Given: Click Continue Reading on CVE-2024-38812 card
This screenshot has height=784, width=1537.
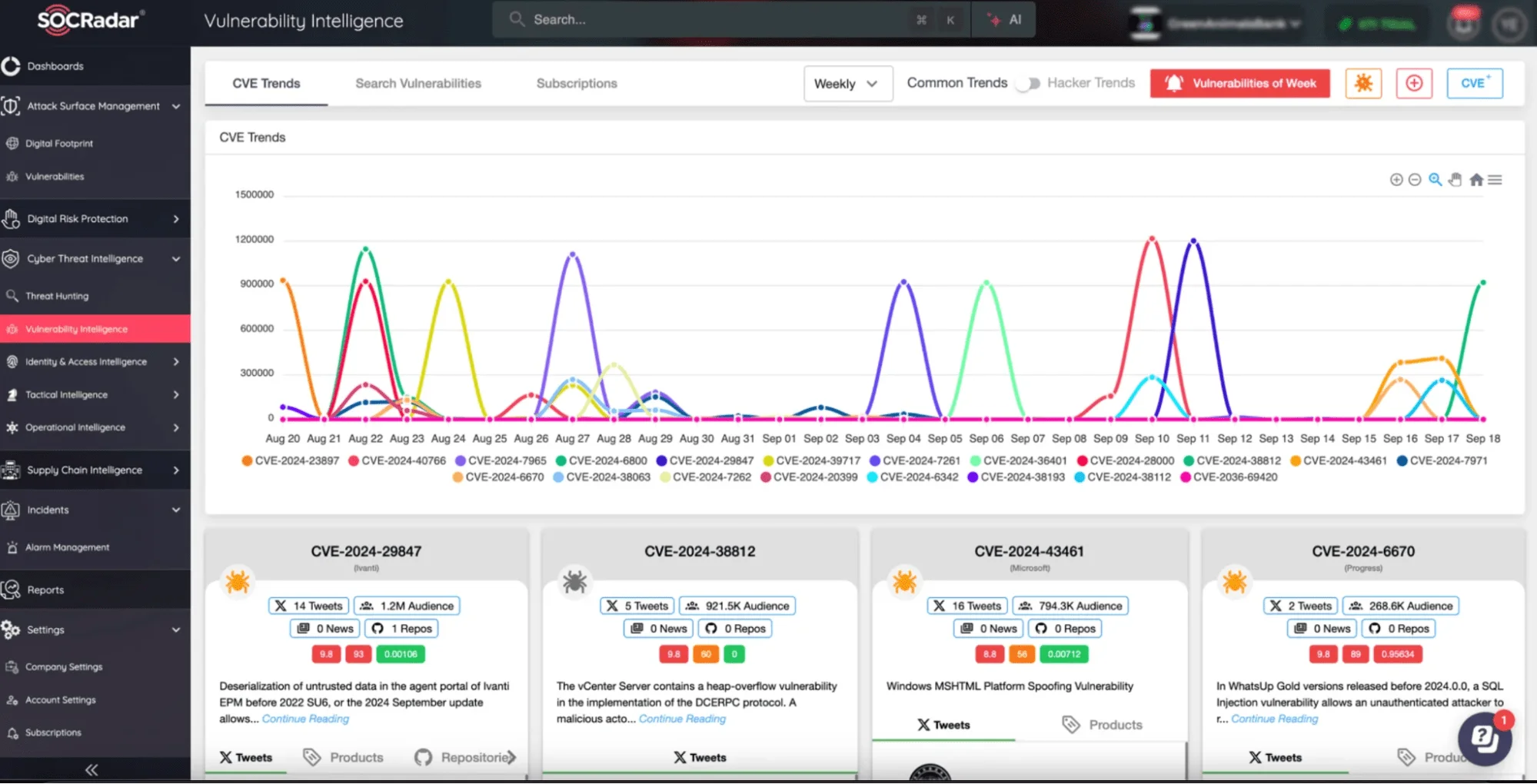Looking at the screenshot, I should click(x=682, y=719).
